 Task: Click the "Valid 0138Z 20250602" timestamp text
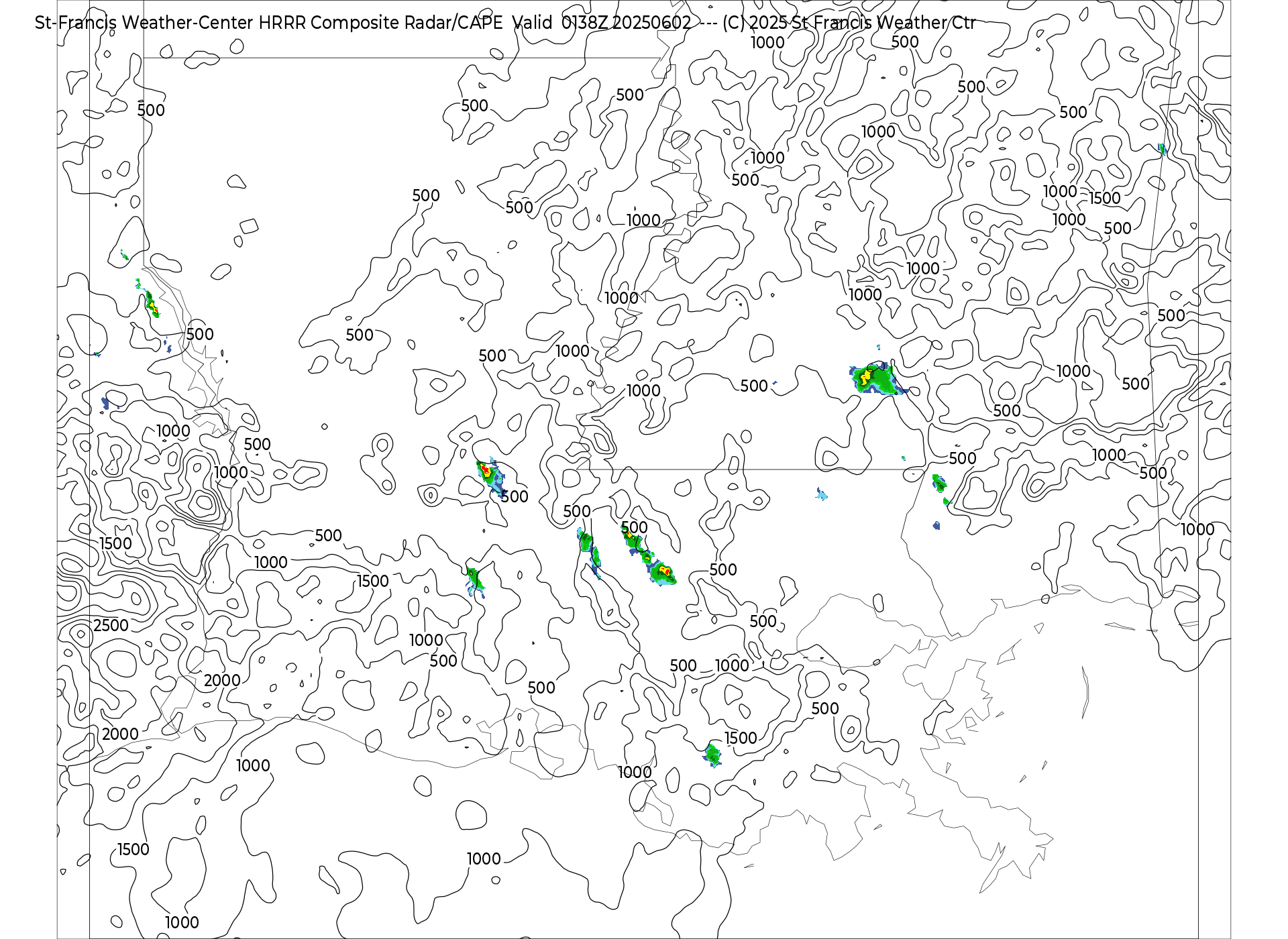[602, 23]
